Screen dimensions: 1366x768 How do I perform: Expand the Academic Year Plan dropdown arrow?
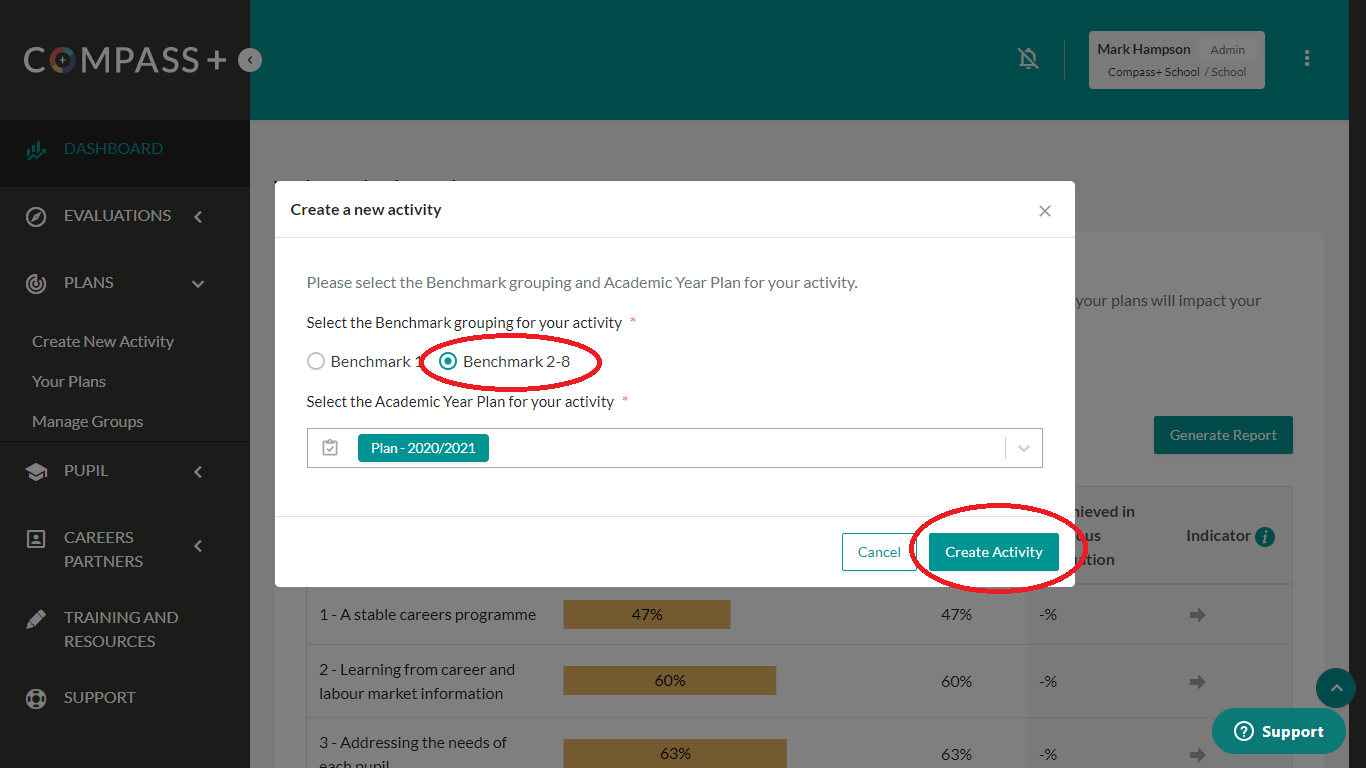click(x=1023, y=448)
